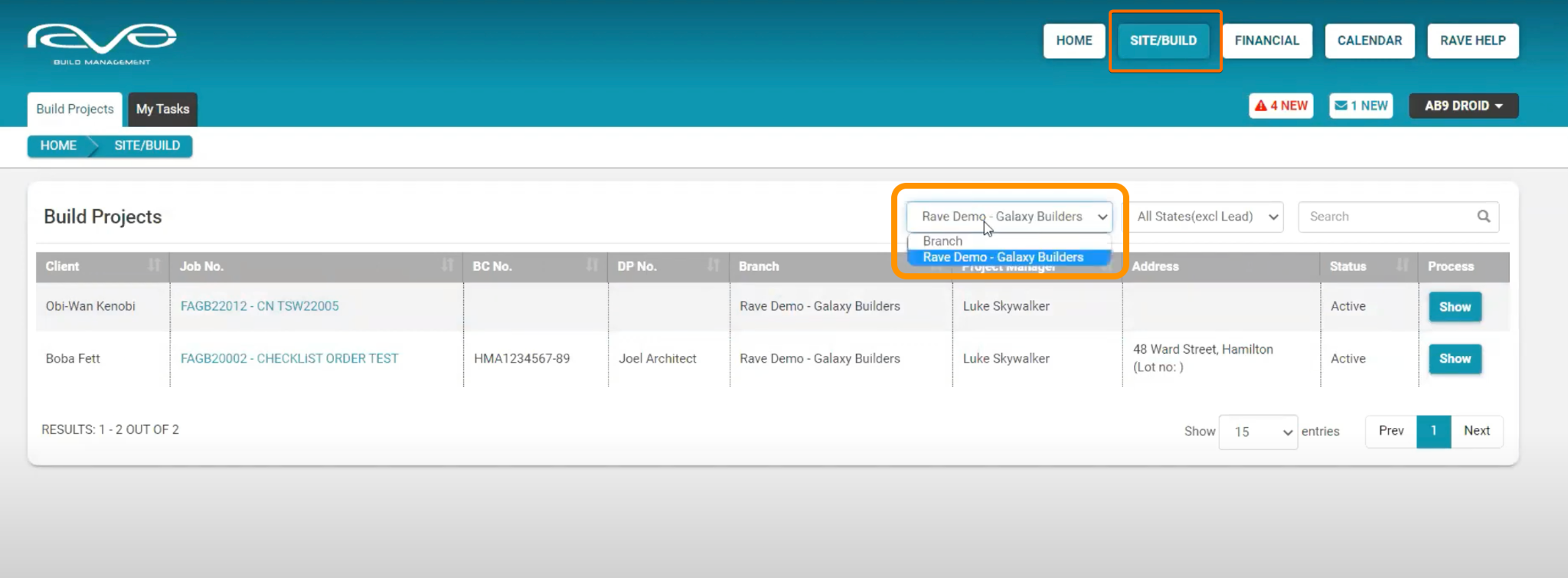
Task: Open the CALENDAR menu
Action: (1369, 41)
